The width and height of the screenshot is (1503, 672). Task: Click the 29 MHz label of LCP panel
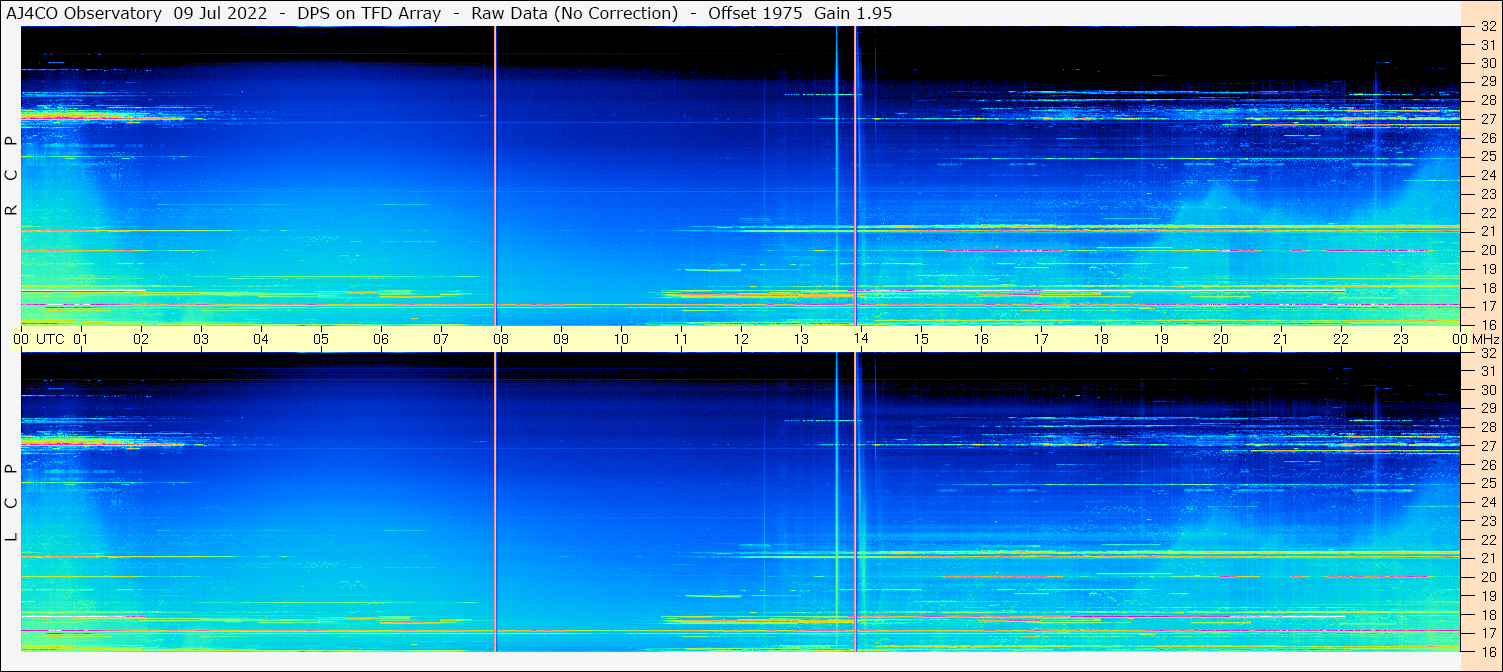pyautogui.click(x=1487, y=409)
